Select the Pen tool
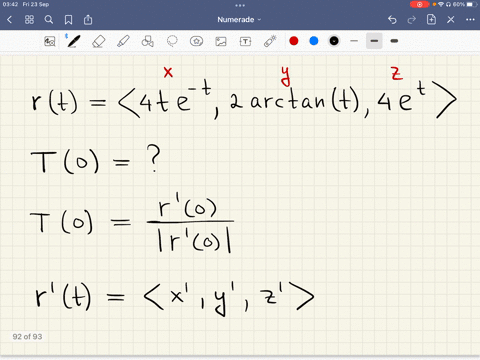Screen dimensions: 480x360 (73, 41)
